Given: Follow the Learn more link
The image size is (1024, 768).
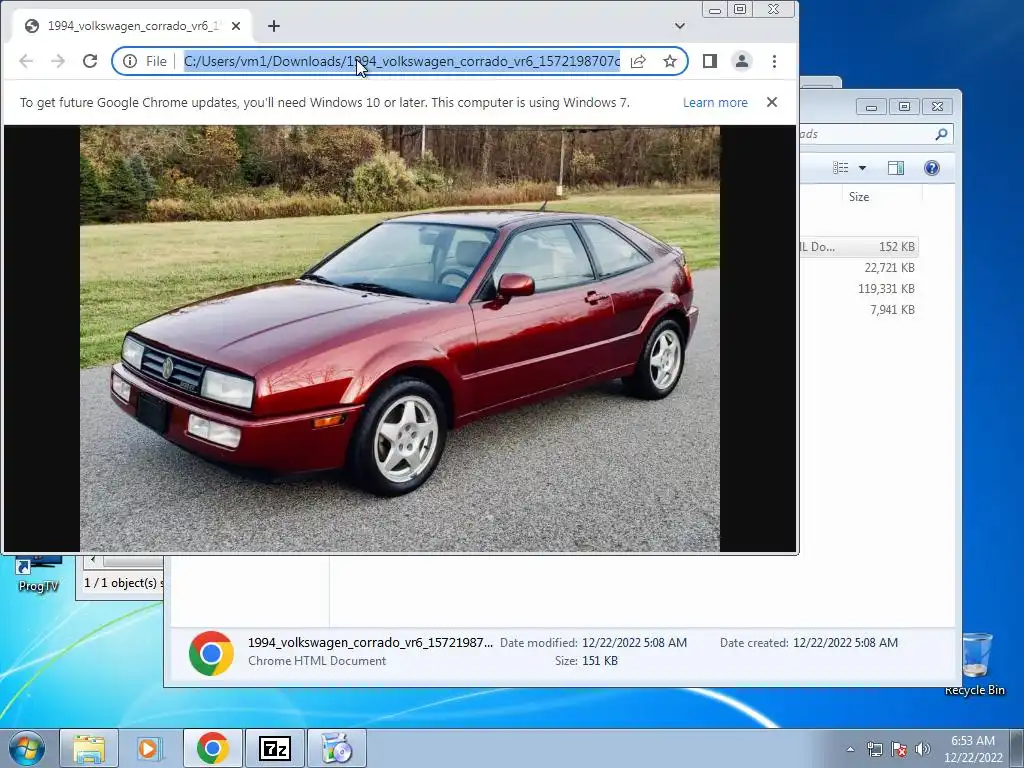Looking at the screenshot, I should coord(715,103).
